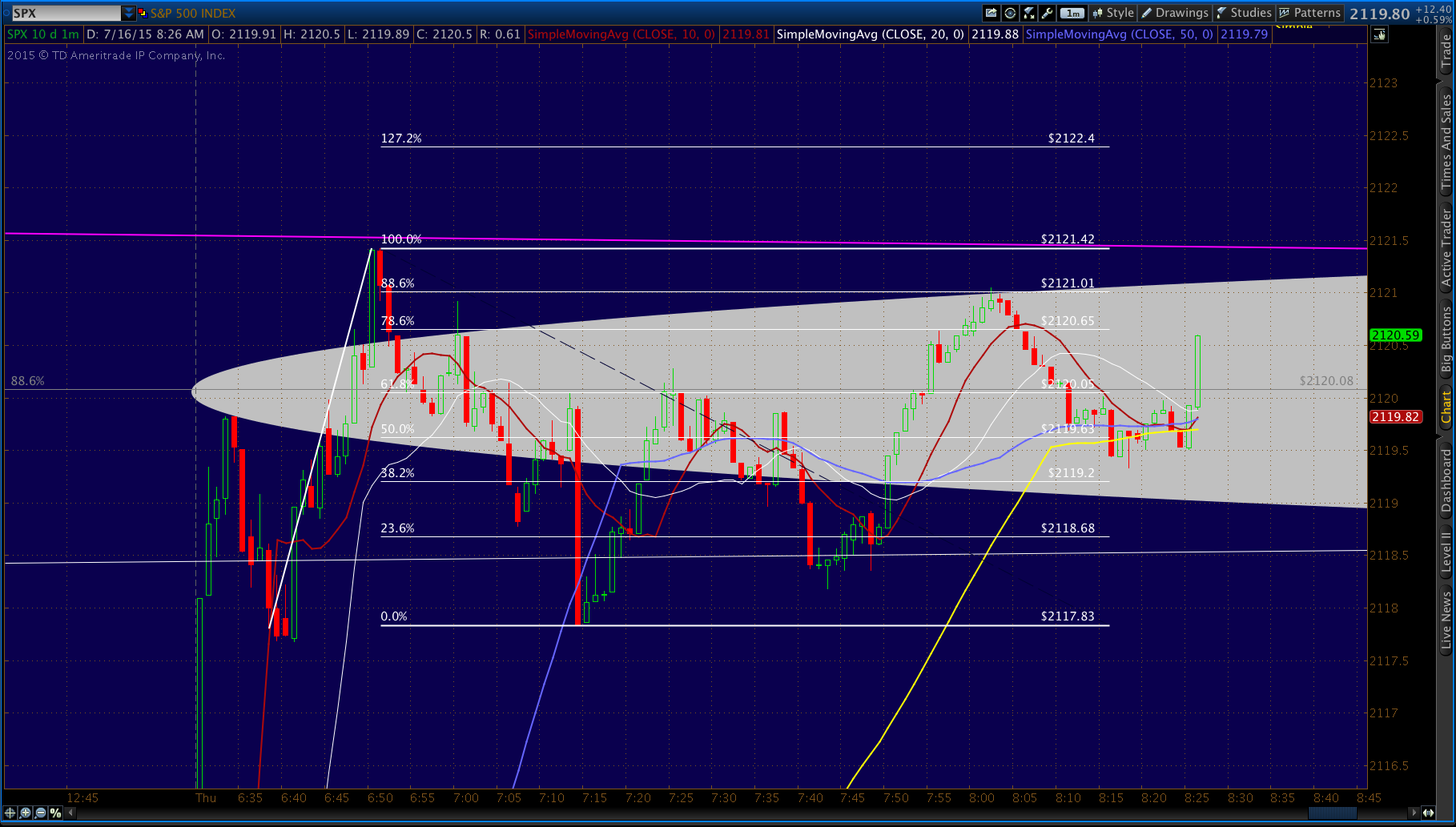1456x827 pixels.
Task: Click the SimpleMovingAvg (CLOSE, 10, 0) legend label
Action: tap(621, 34)
